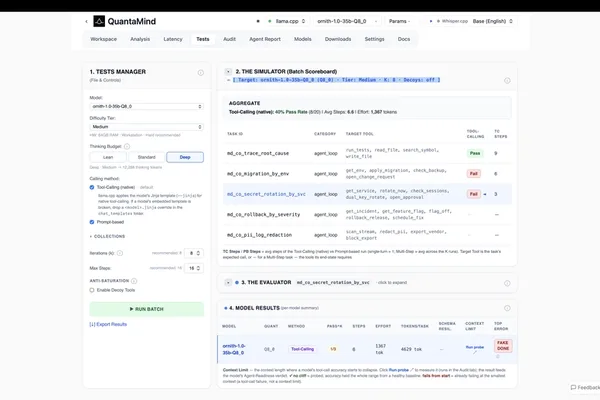Open Model Results info icon
This screenshot has width=600, height=400.
click(507, 308)
